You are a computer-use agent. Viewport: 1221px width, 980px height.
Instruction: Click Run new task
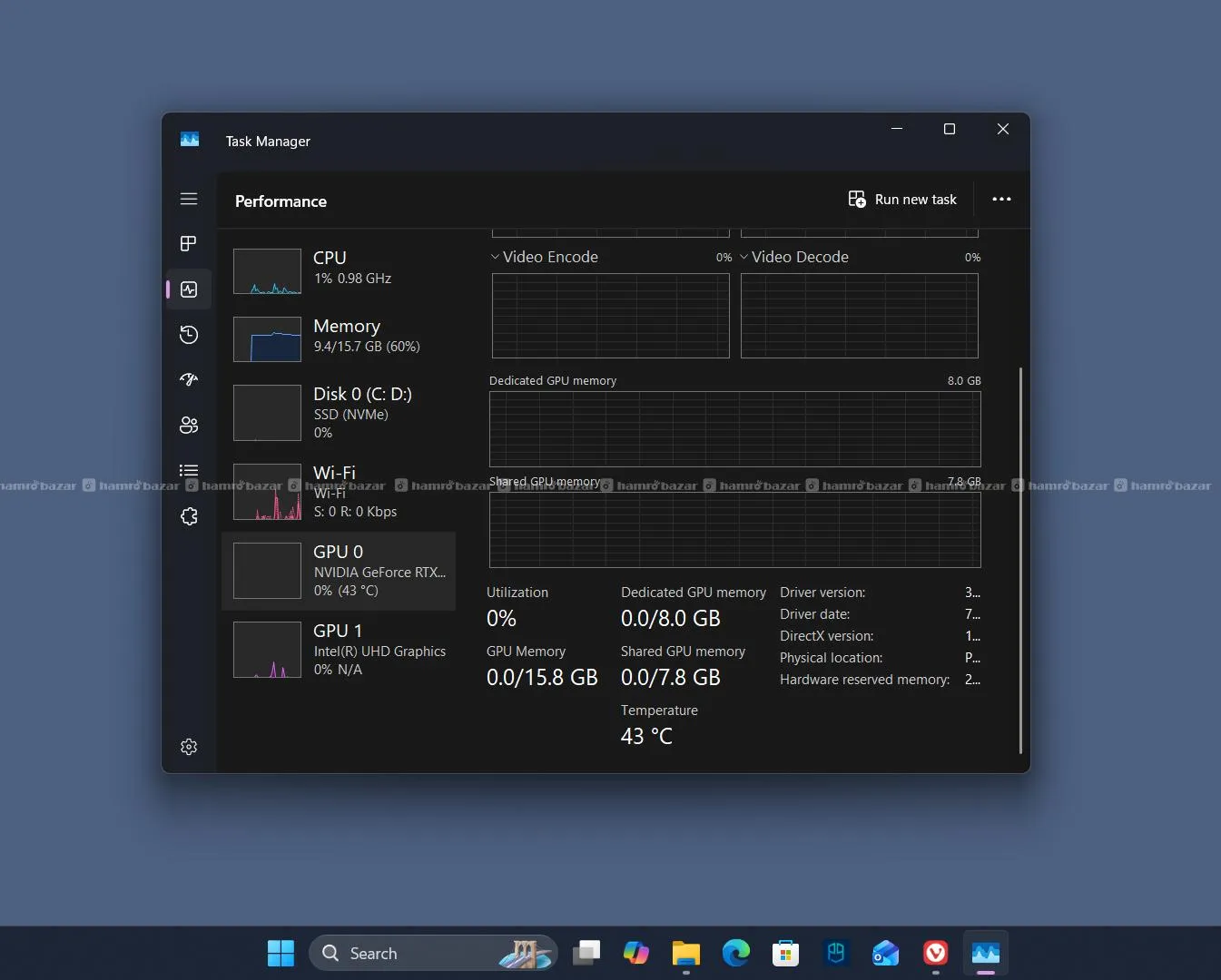(902, 200)
